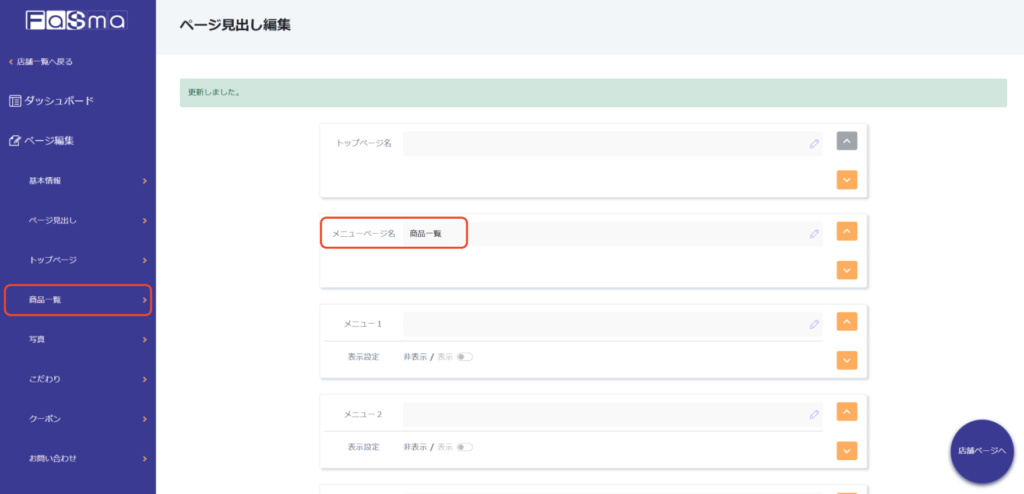Click pencil icon in メニュー2 field
Viewport: 1024px width, 494px height.
(814, 414)
